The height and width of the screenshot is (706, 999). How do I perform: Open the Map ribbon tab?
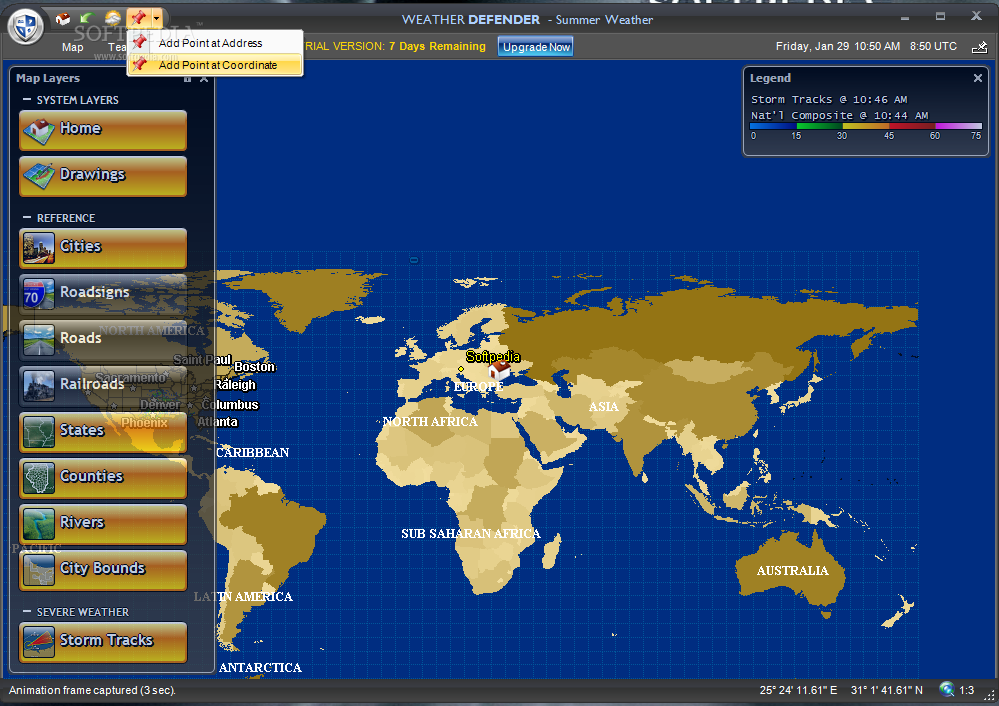(73, 47)
